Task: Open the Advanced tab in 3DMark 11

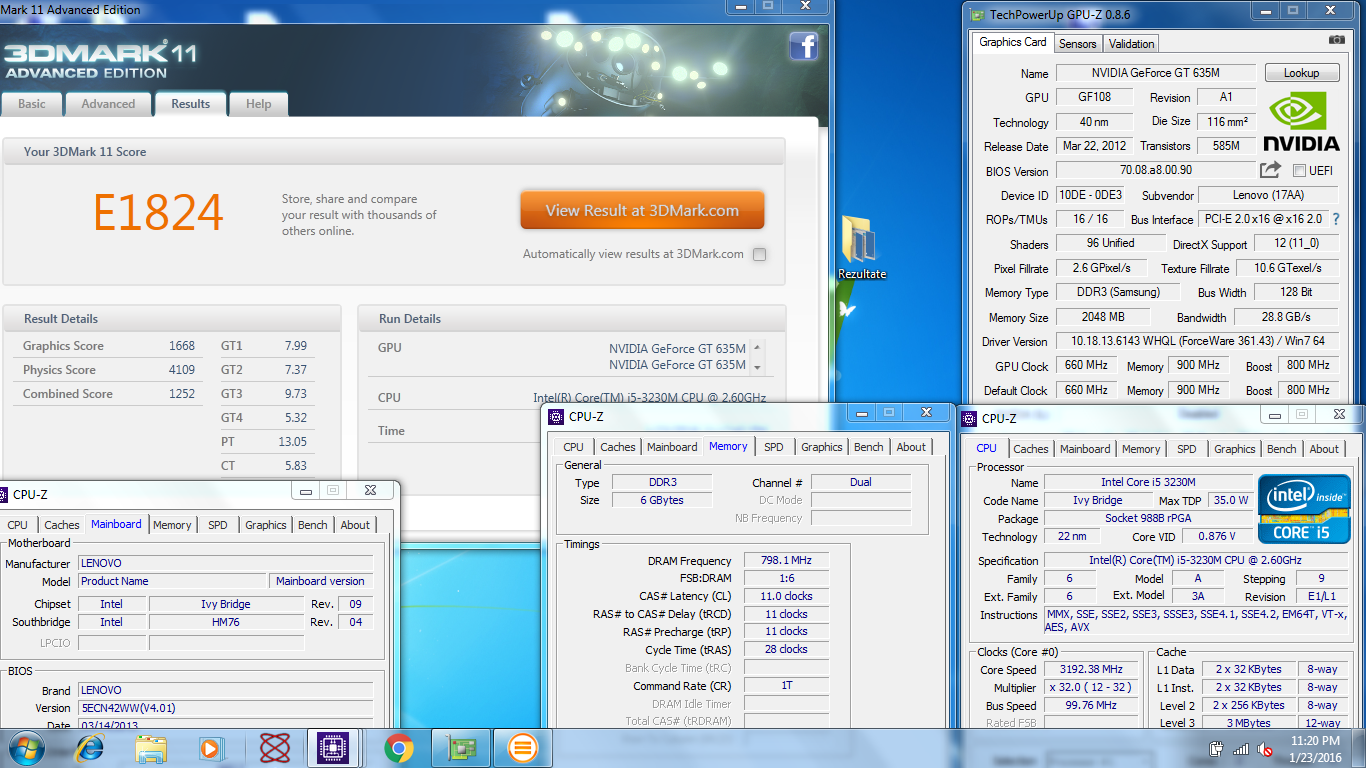Action: tap(108, 104)
